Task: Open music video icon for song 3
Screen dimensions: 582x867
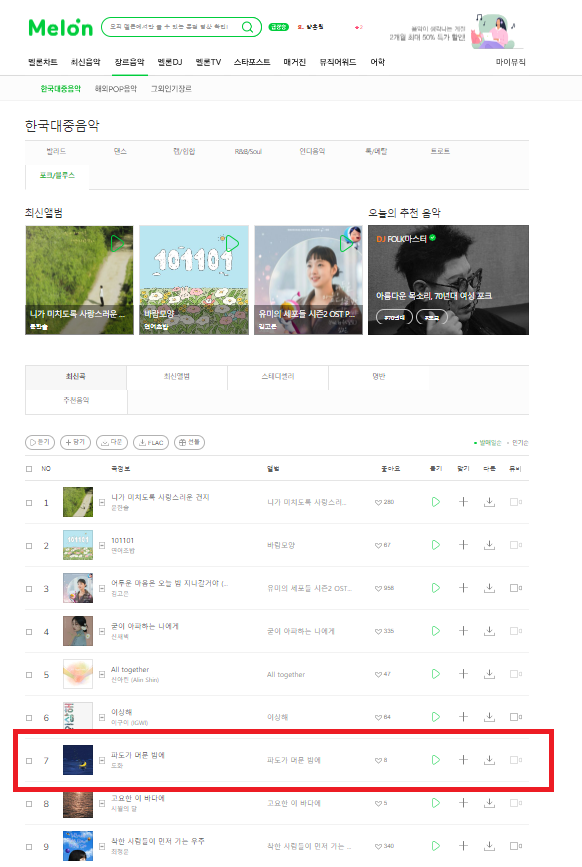Action: 515,588
